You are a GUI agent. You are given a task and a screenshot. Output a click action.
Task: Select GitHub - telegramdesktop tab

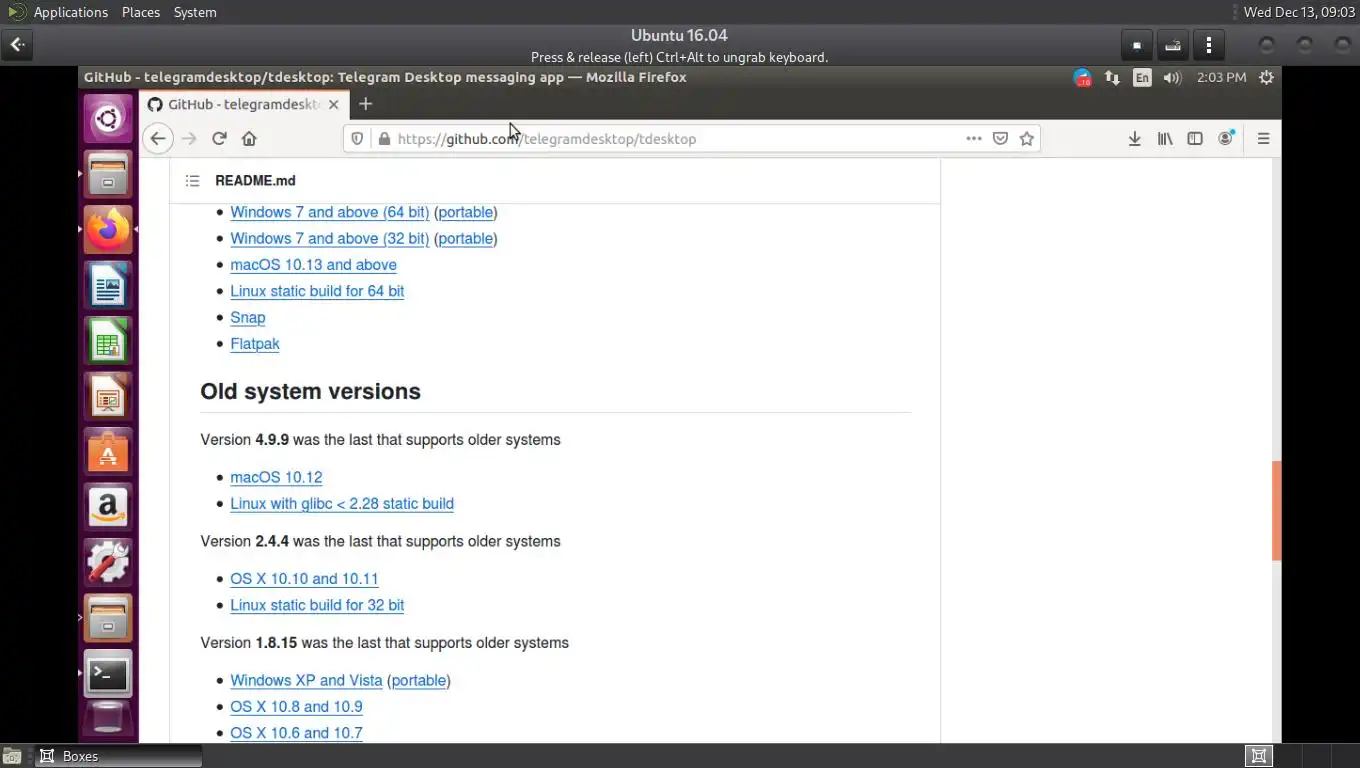tap(244, 104)
